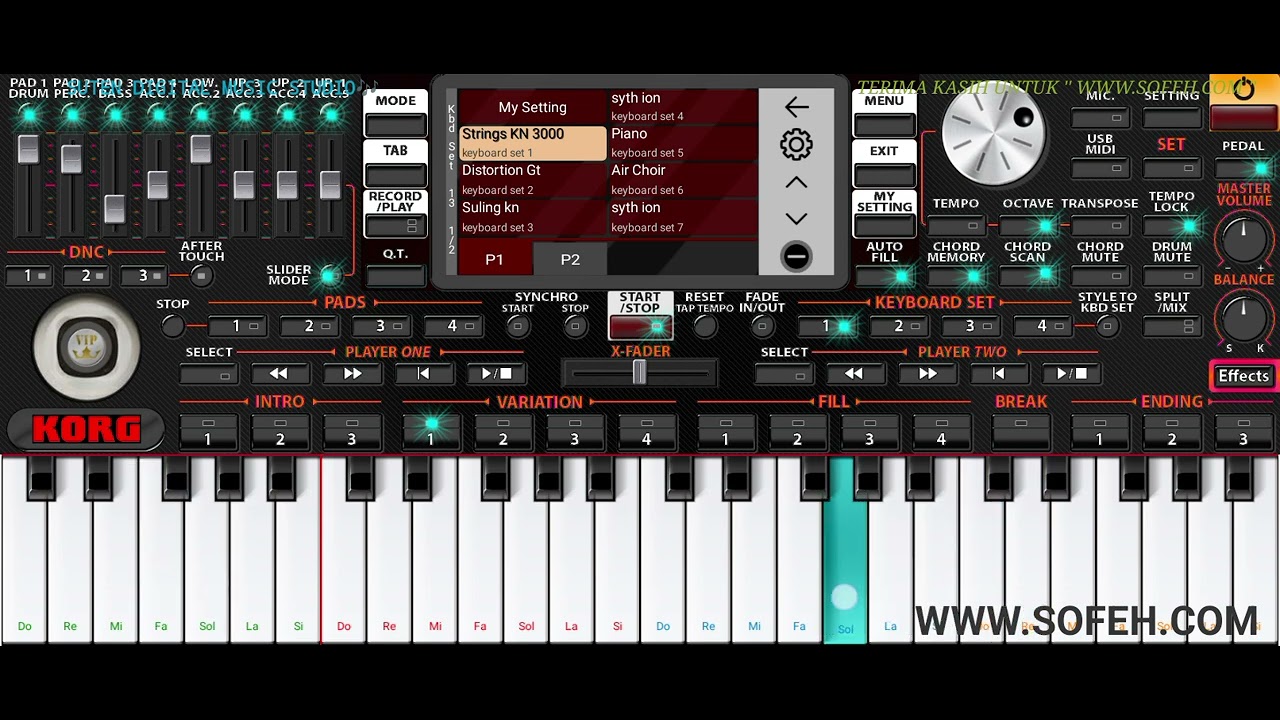Switch to the P2 page tab
The height and width of the screenshot is (720, 1280).
click(x=570, y=259)
